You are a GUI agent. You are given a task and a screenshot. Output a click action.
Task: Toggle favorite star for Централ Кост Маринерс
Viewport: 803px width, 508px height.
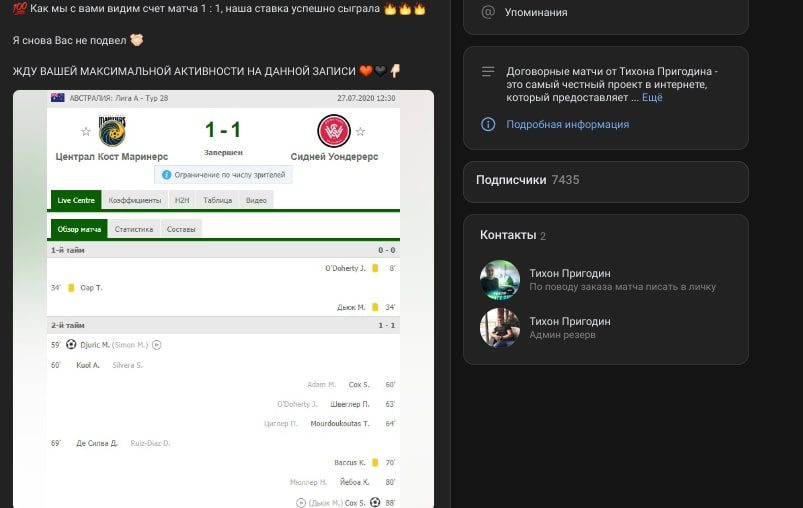85,132
